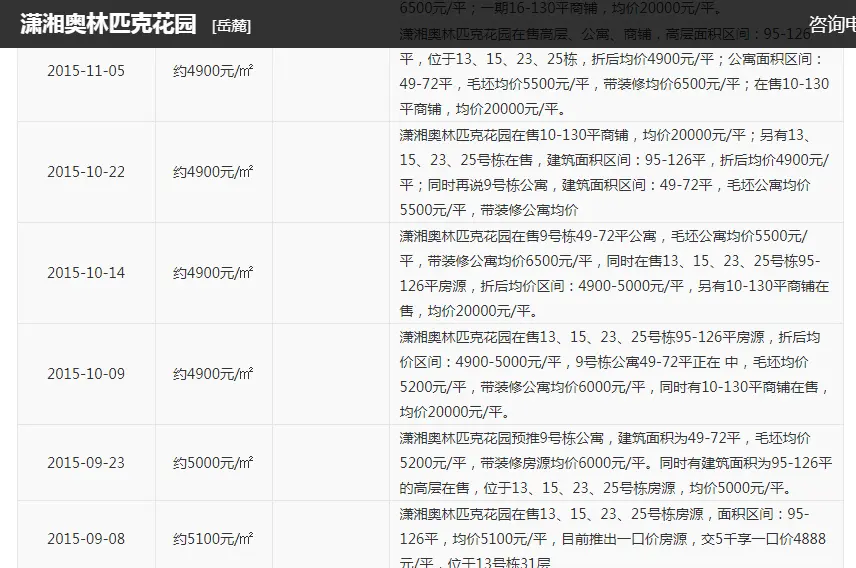Click the 潇湘奥林匹克花园 title in header
This screenshot has height=568, width=856.
pyautogui.click(x=108, y=24)
